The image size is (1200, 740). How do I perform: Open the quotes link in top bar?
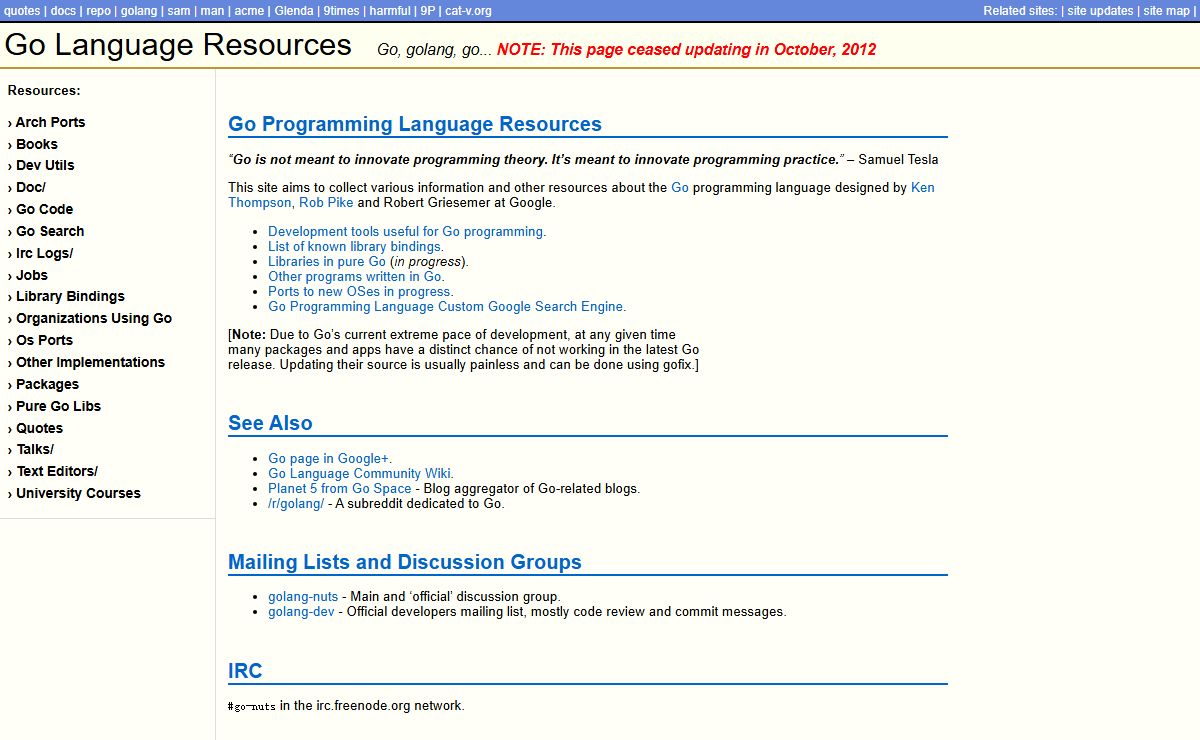[22, 11]
